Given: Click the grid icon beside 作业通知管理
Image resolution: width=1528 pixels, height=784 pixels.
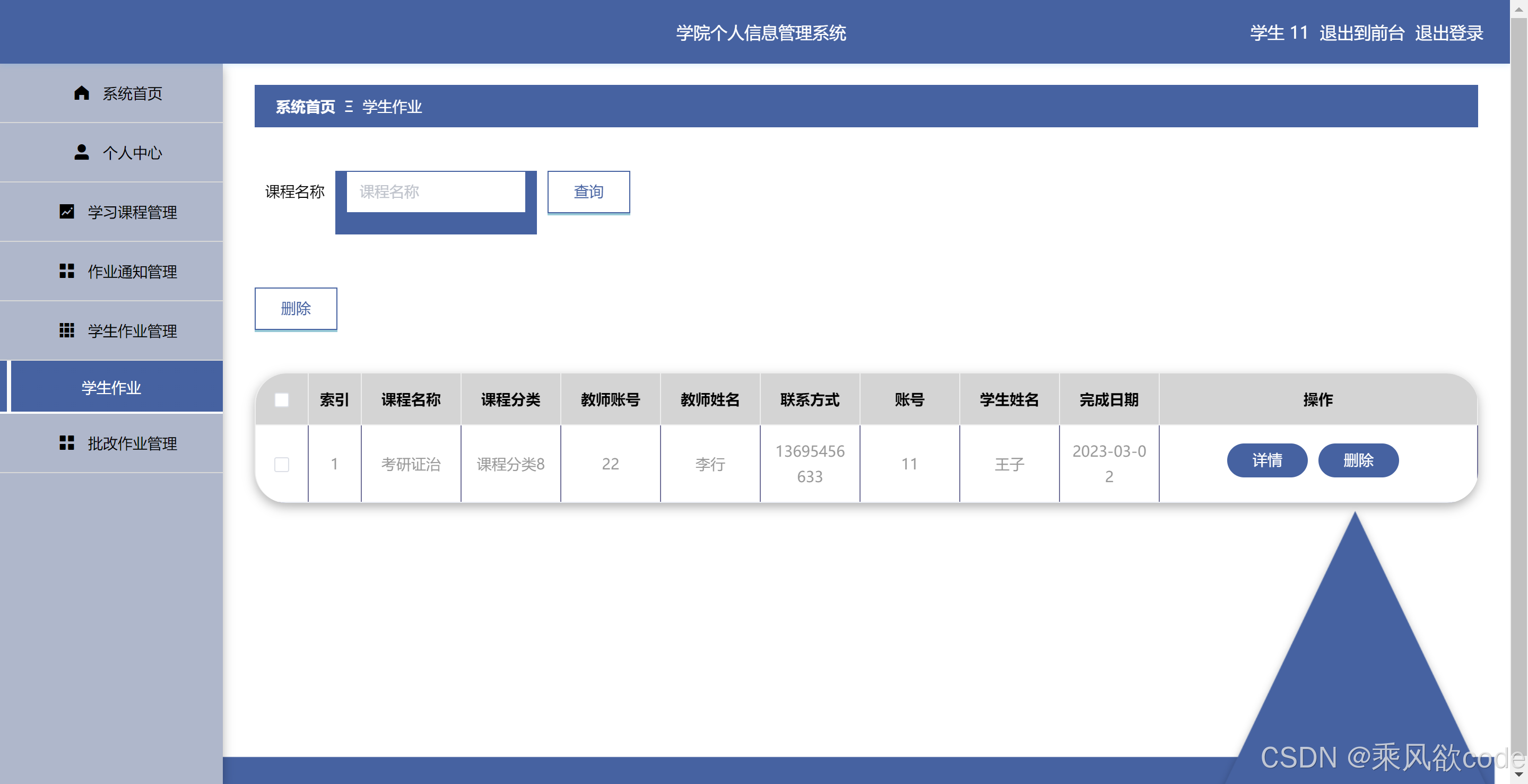Looking at the screenshot, I should [67, 271].
